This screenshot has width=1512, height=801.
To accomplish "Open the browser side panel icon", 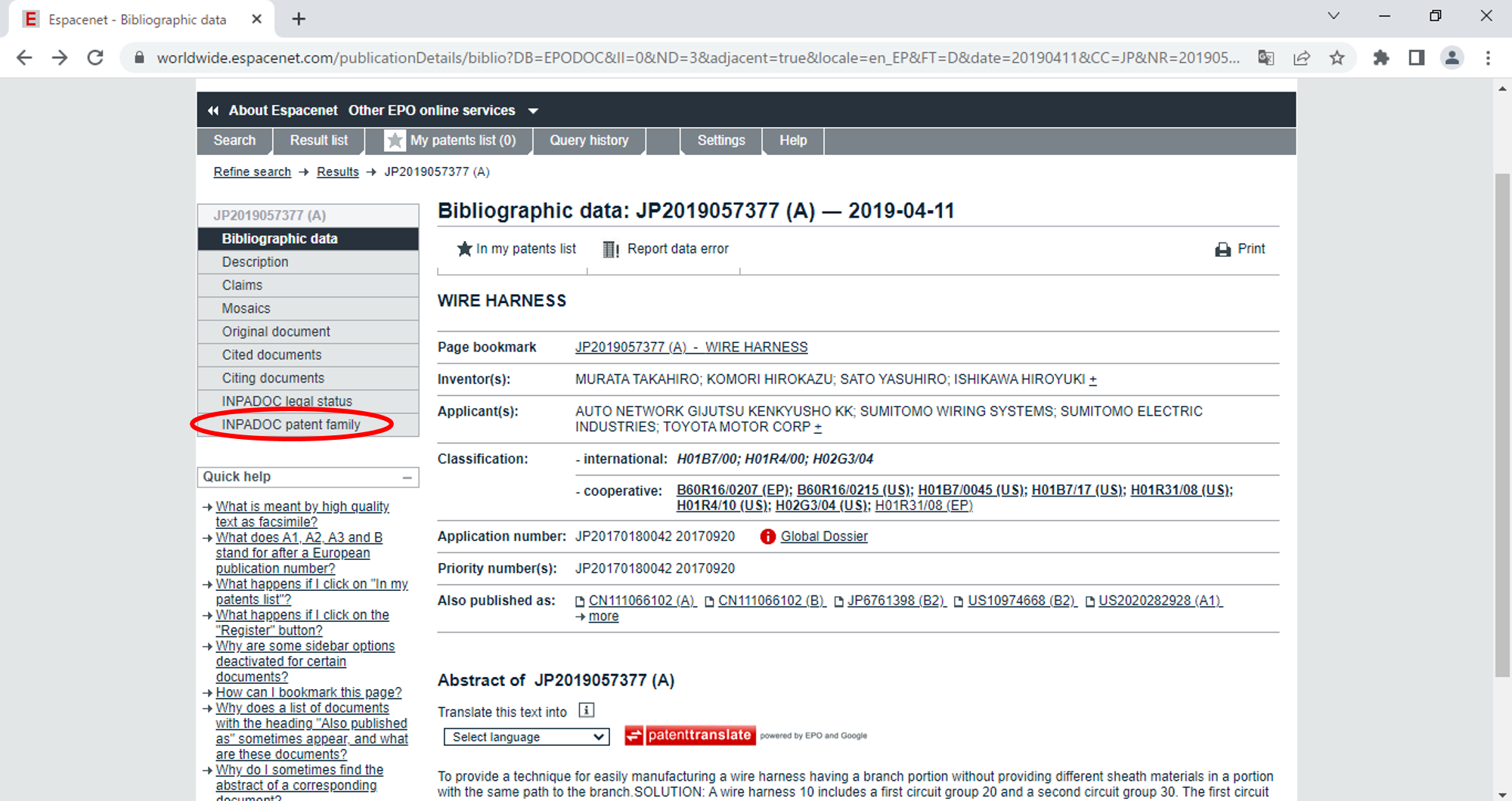I will [x=1417, y=57].
